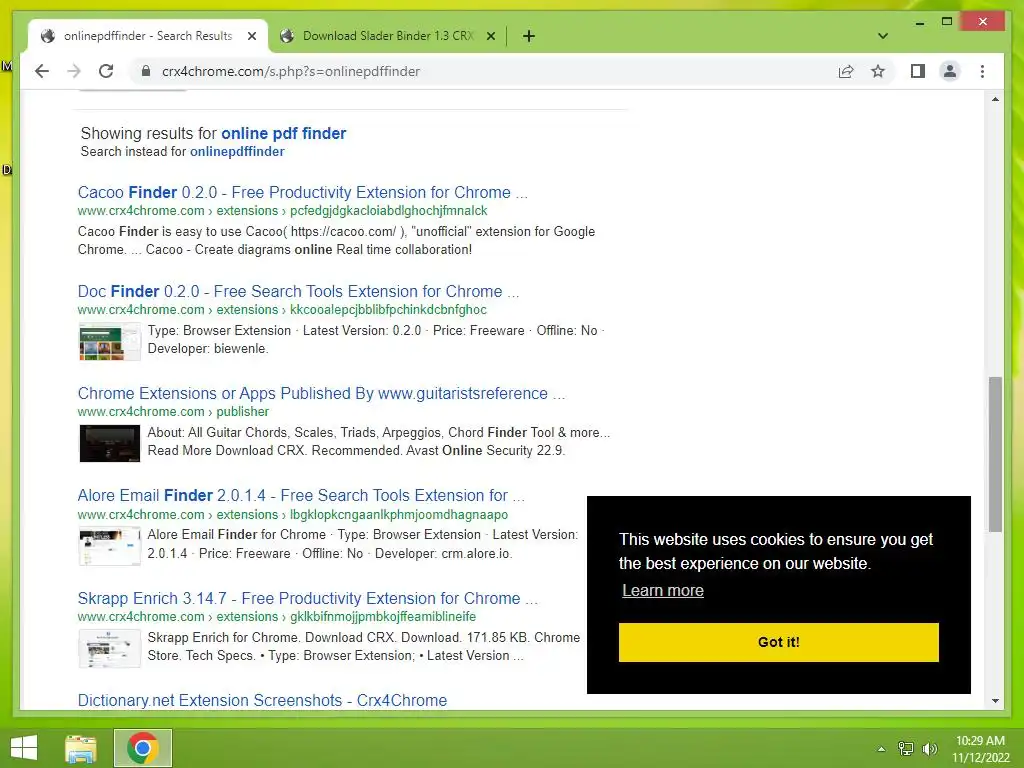Minimize the Chrome window
Screen dimensions: 1024x768
coord(920,22)
